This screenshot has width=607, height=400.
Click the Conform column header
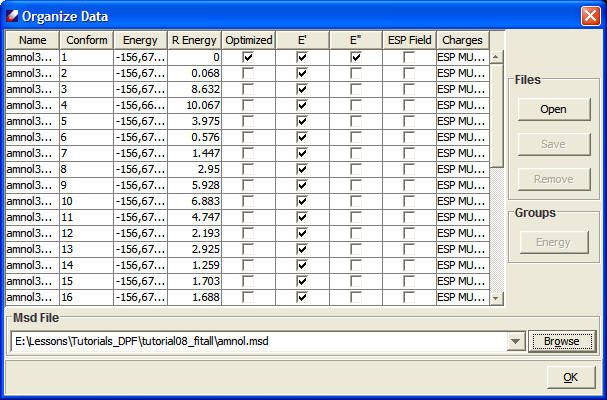(87, 40)
